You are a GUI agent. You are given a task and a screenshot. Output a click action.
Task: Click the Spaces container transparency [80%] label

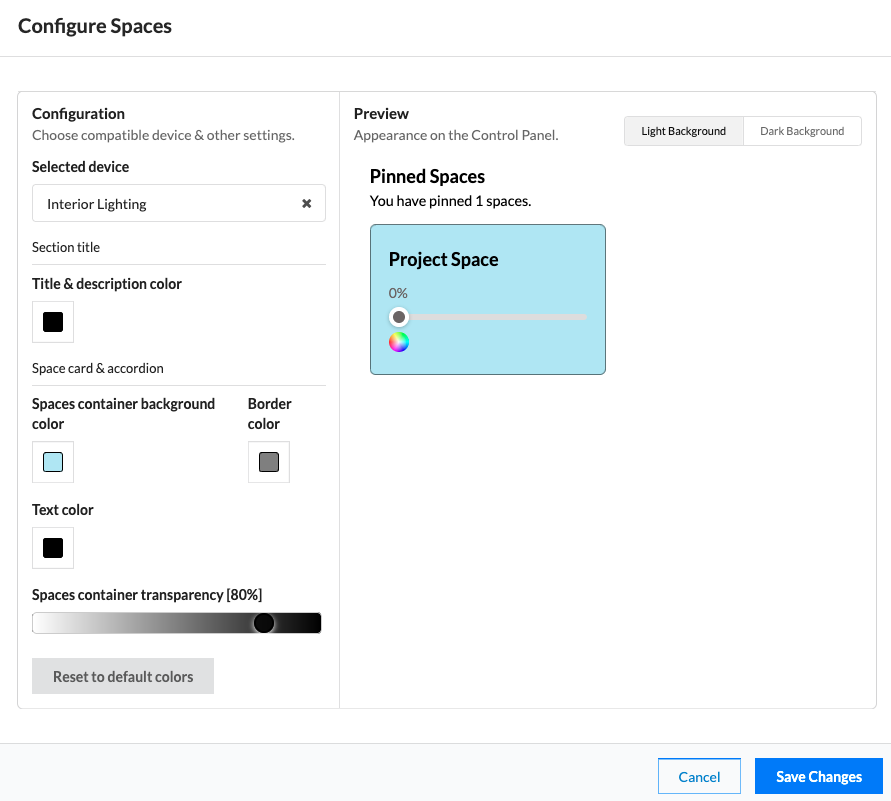pyautogui.click(x=147, y=595)
